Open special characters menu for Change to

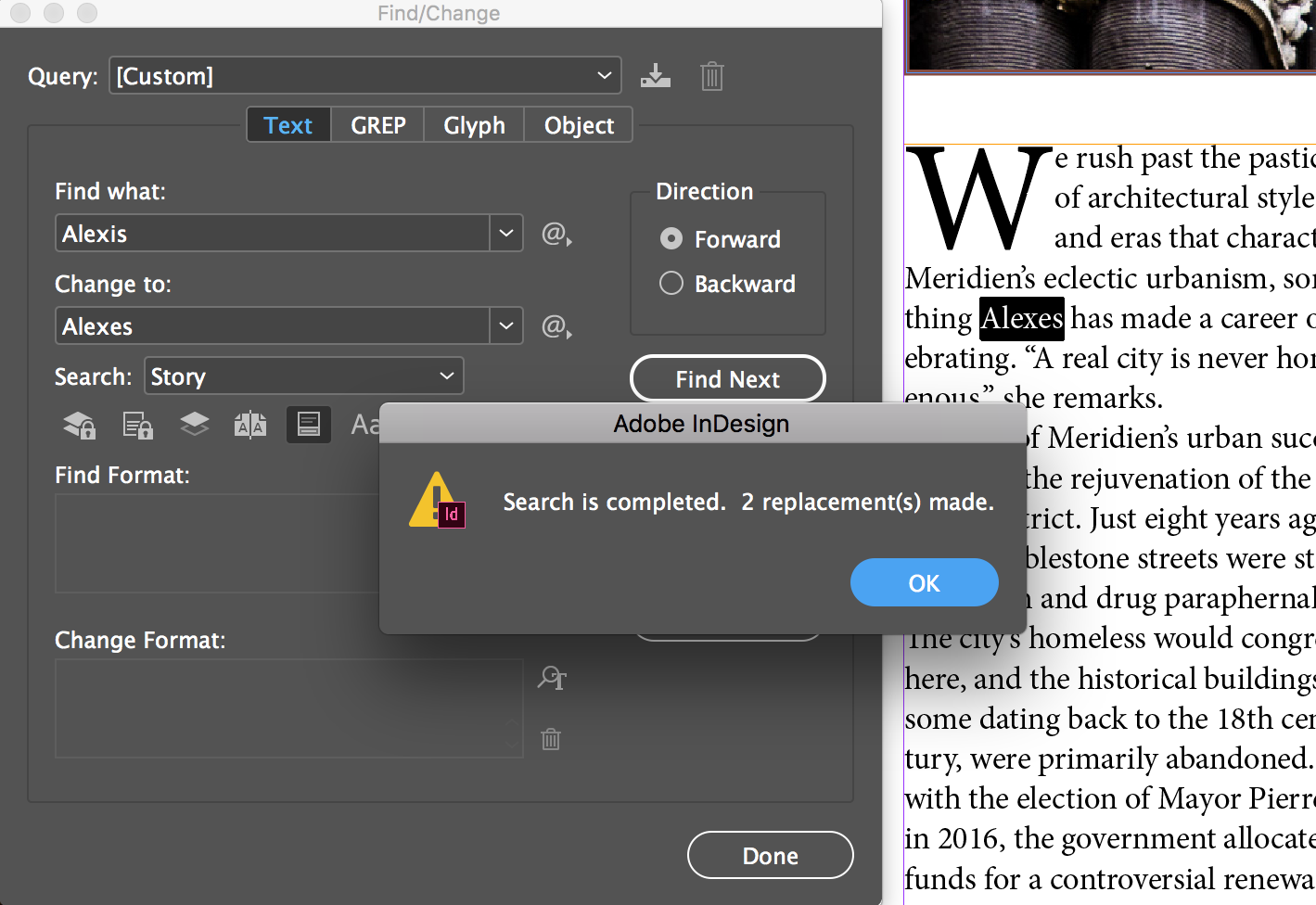click(x=556, y=326)
